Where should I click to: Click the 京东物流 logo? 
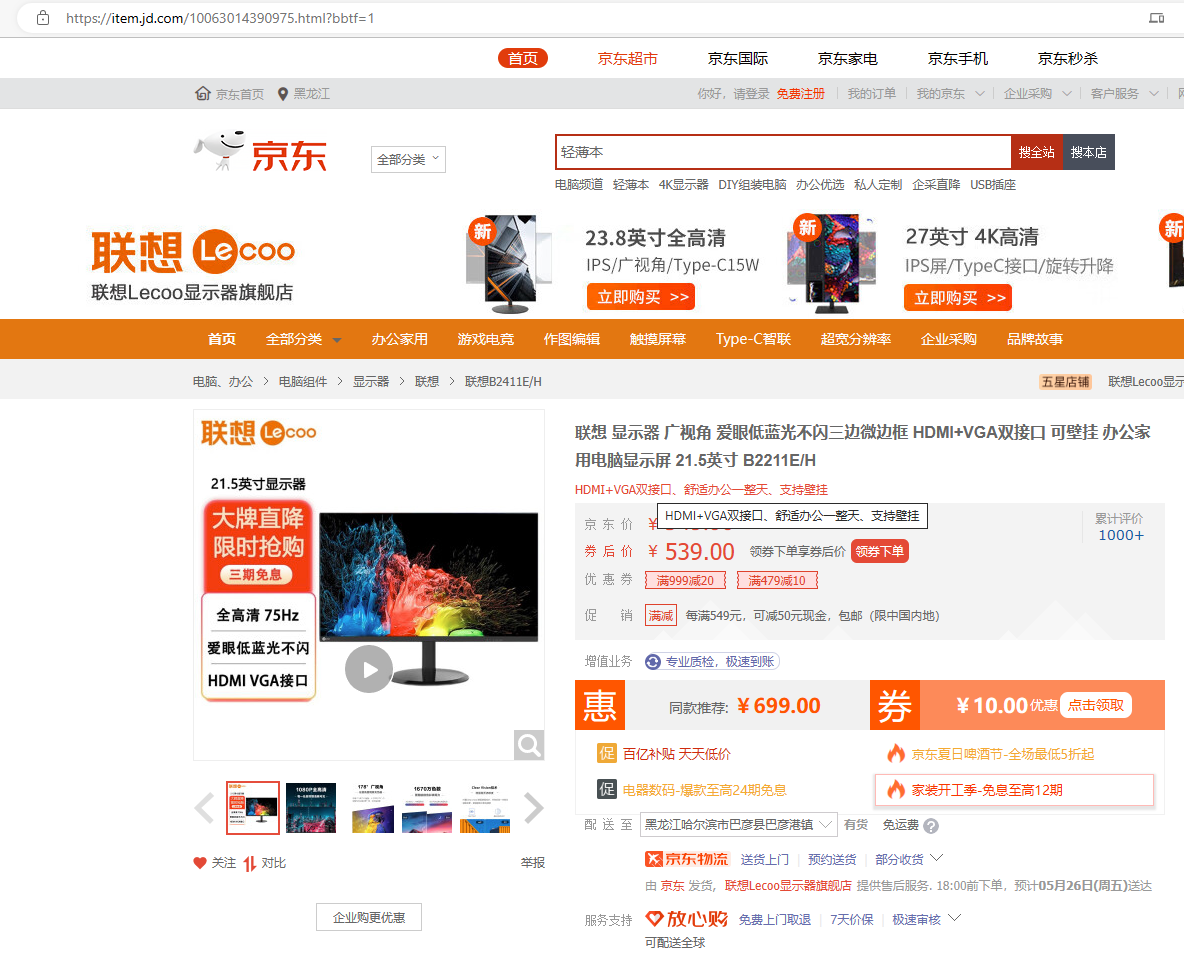(x=686, y=859)
